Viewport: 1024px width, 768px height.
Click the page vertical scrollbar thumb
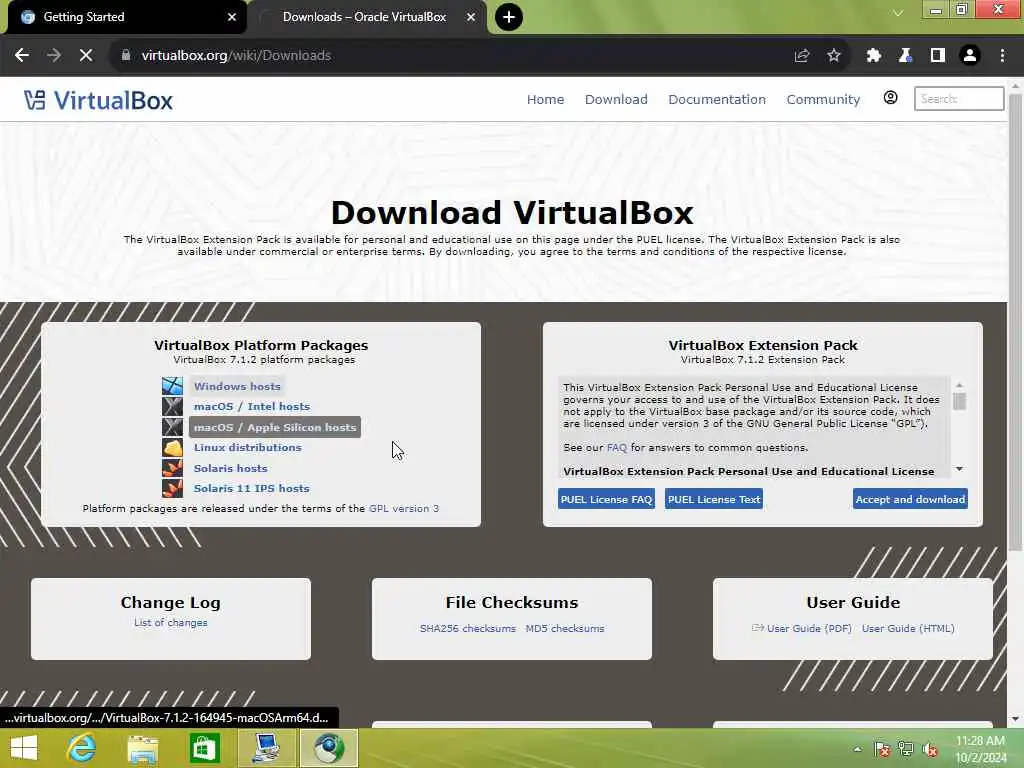coord(1015,323)
